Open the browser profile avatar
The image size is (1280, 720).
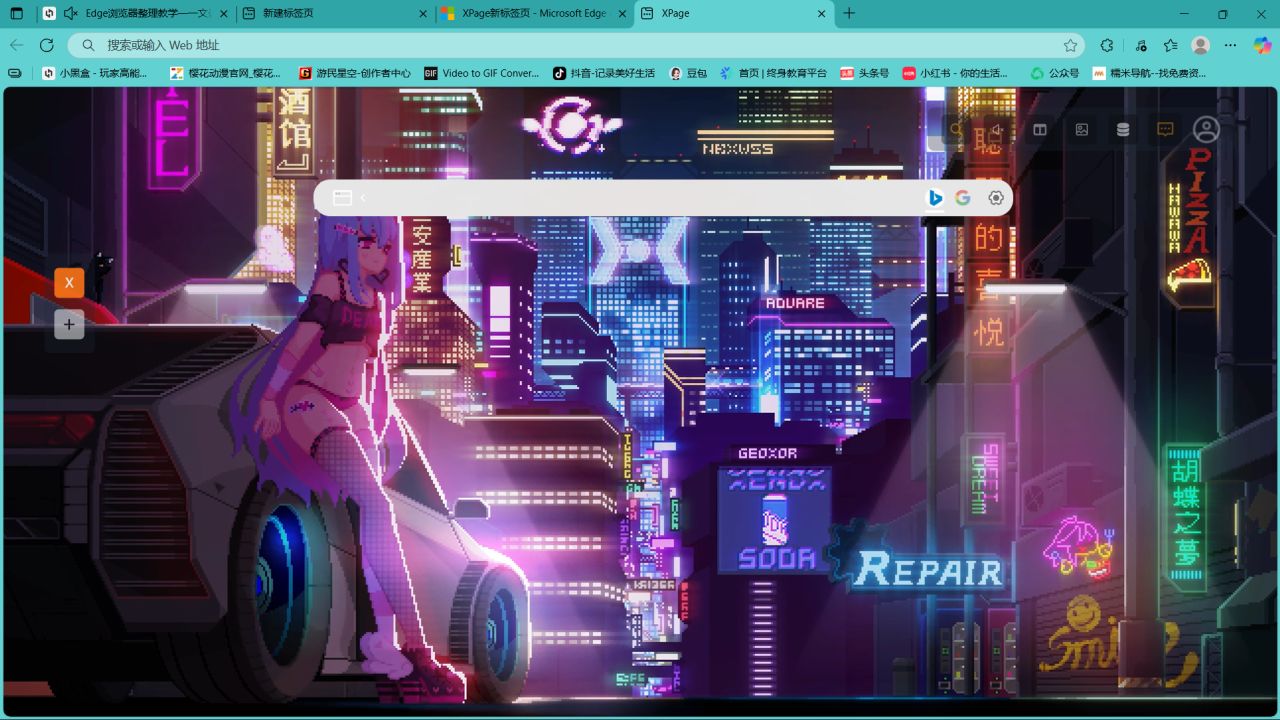[1201, 45]
